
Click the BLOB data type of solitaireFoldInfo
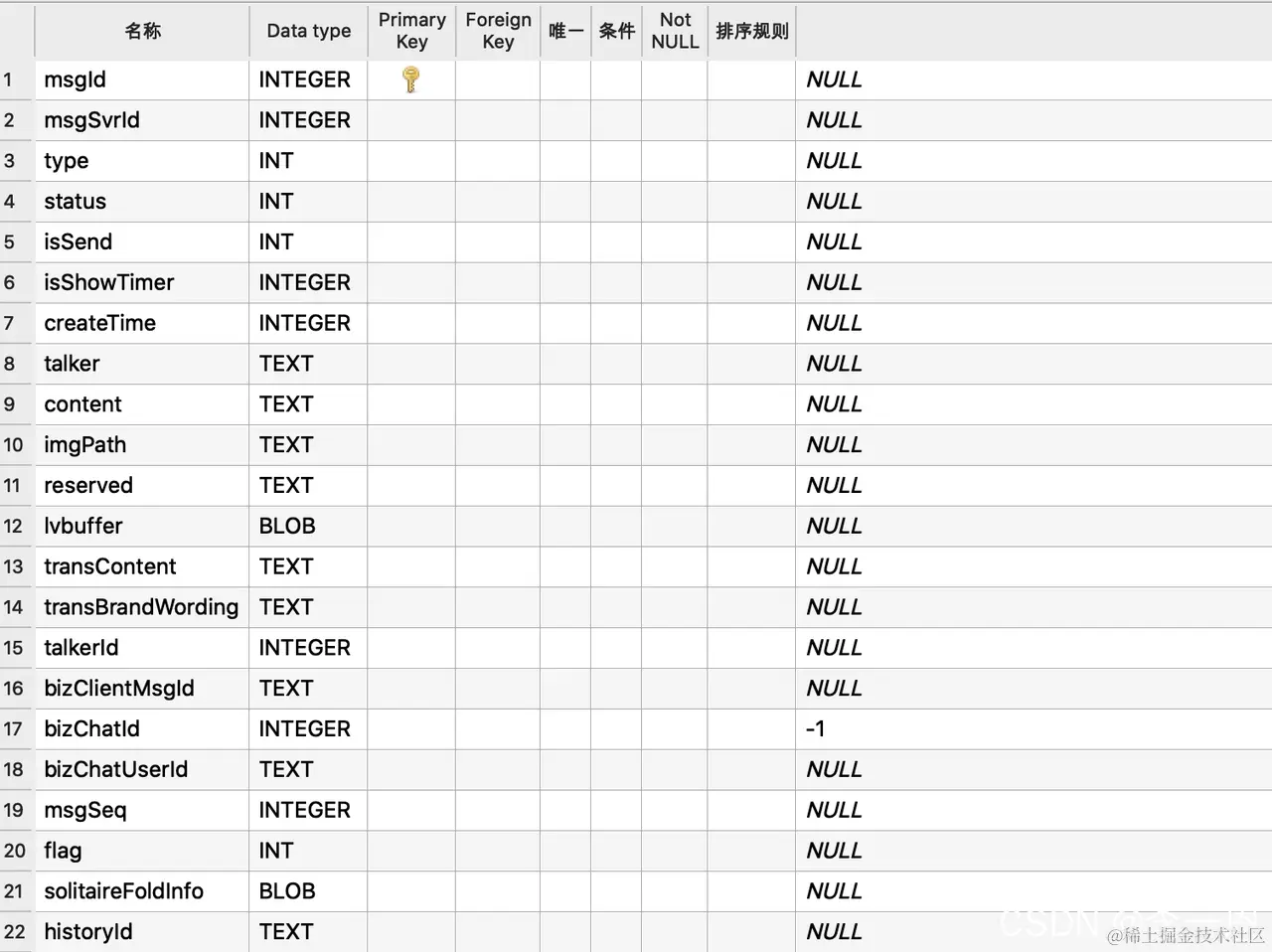pyautogui.click(x=287, y=891)
